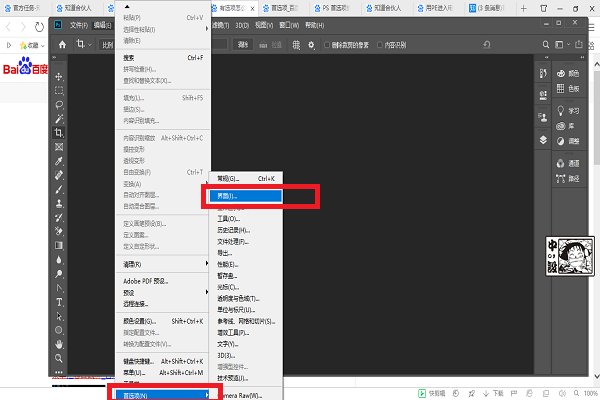Open the 帮助(H) menu
600x400 pixels.
point(315,25)
